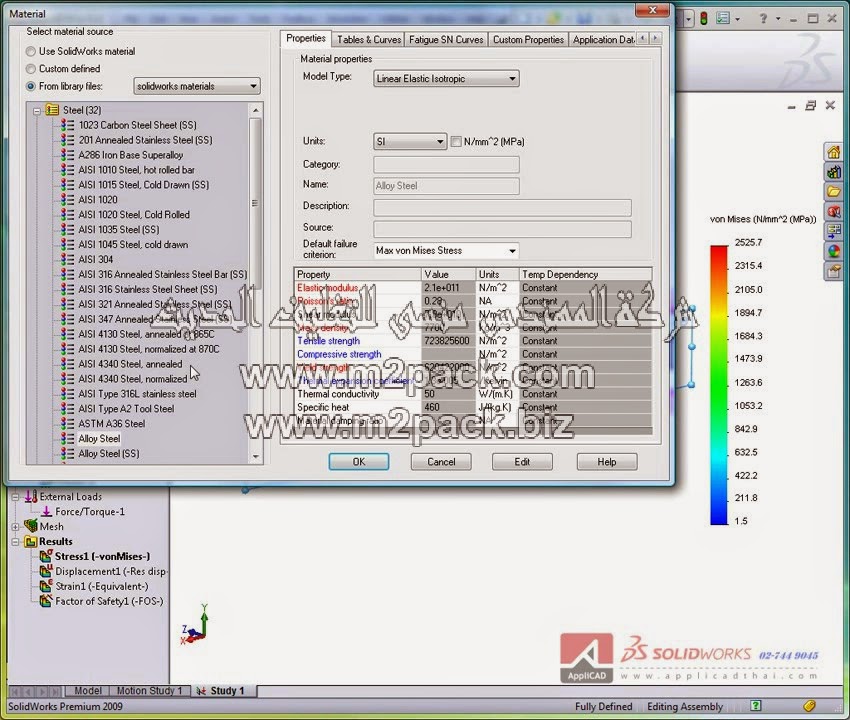Open the Default failure criterion dropdown

click(x=446, y=250)
